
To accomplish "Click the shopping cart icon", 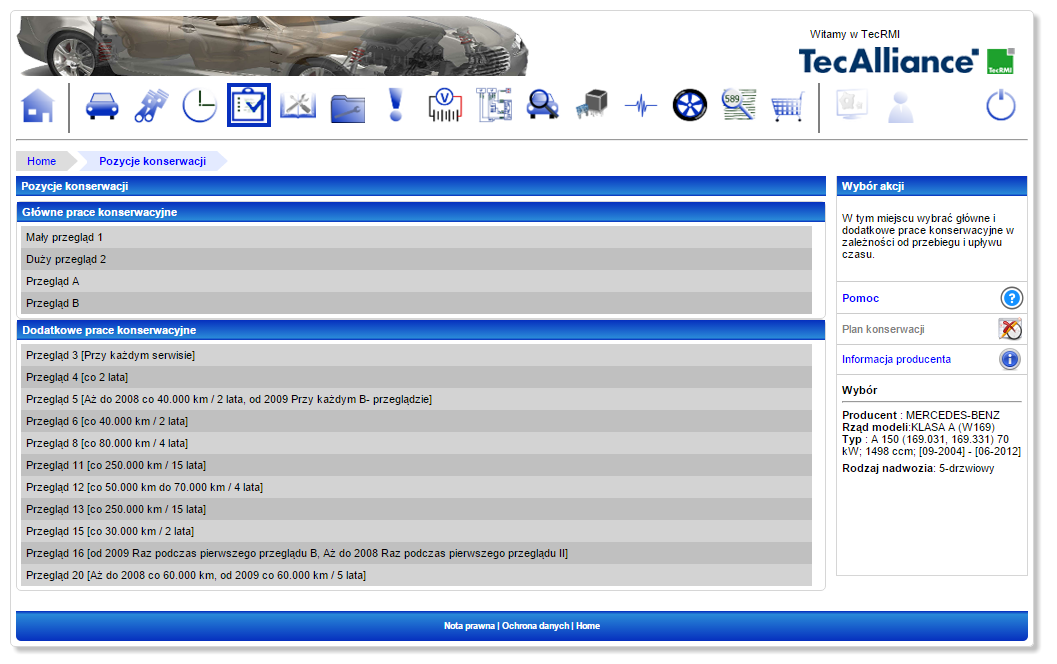I will pos(787,106).
